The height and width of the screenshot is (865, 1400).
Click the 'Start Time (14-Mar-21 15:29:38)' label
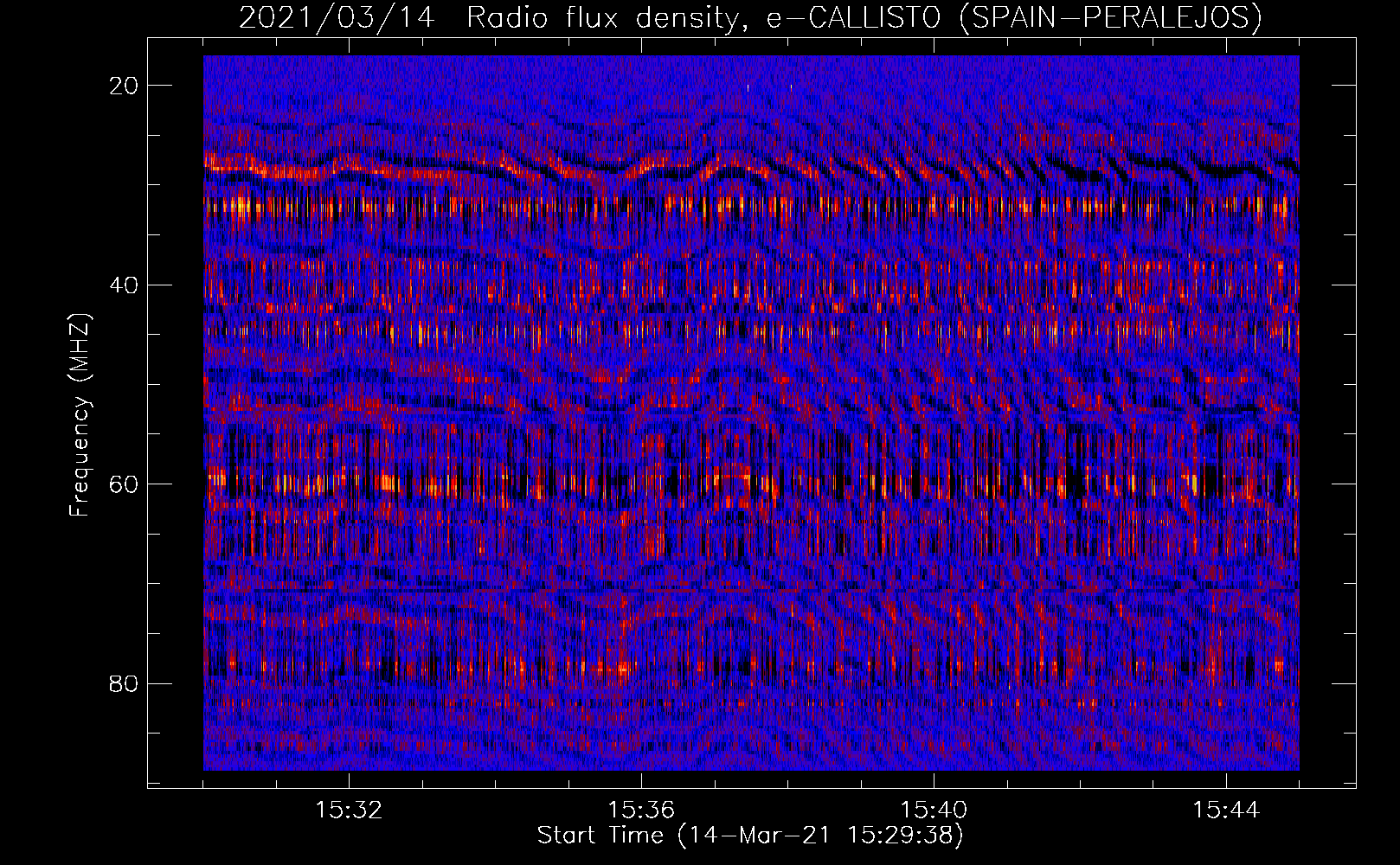751,836
